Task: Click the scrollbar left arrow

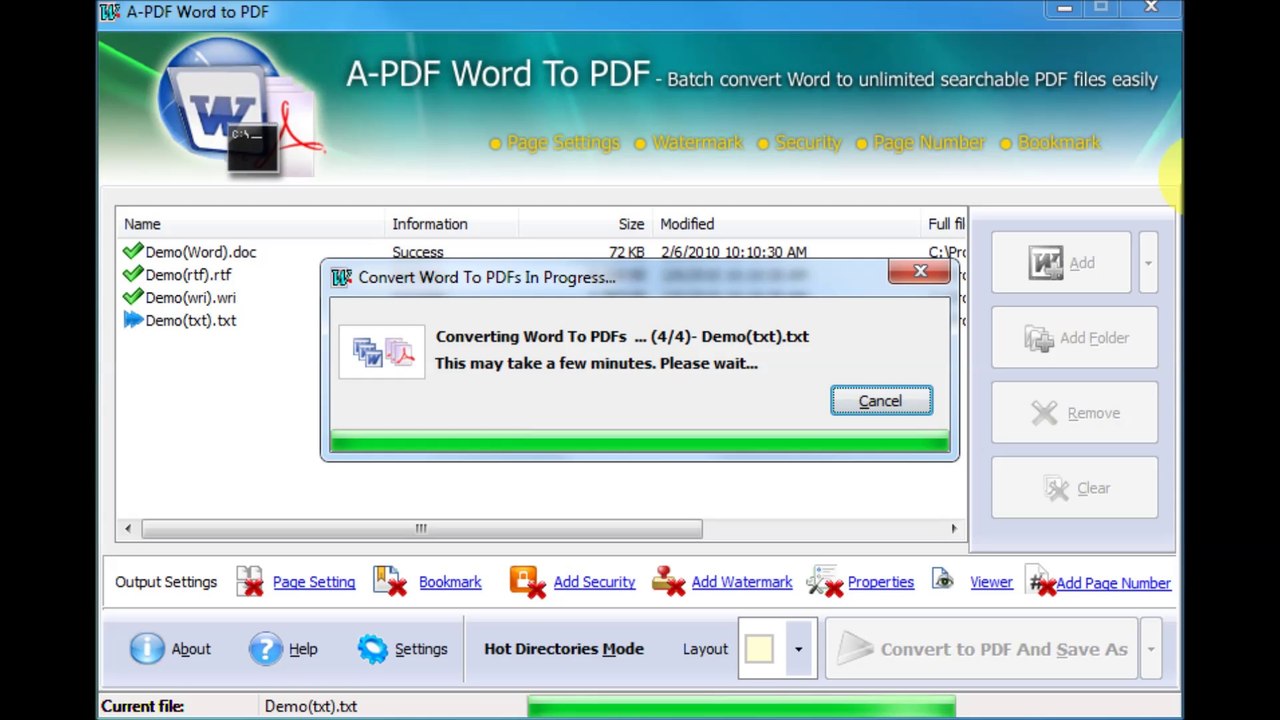Action: pyautogui.click(x=127, y=528)
